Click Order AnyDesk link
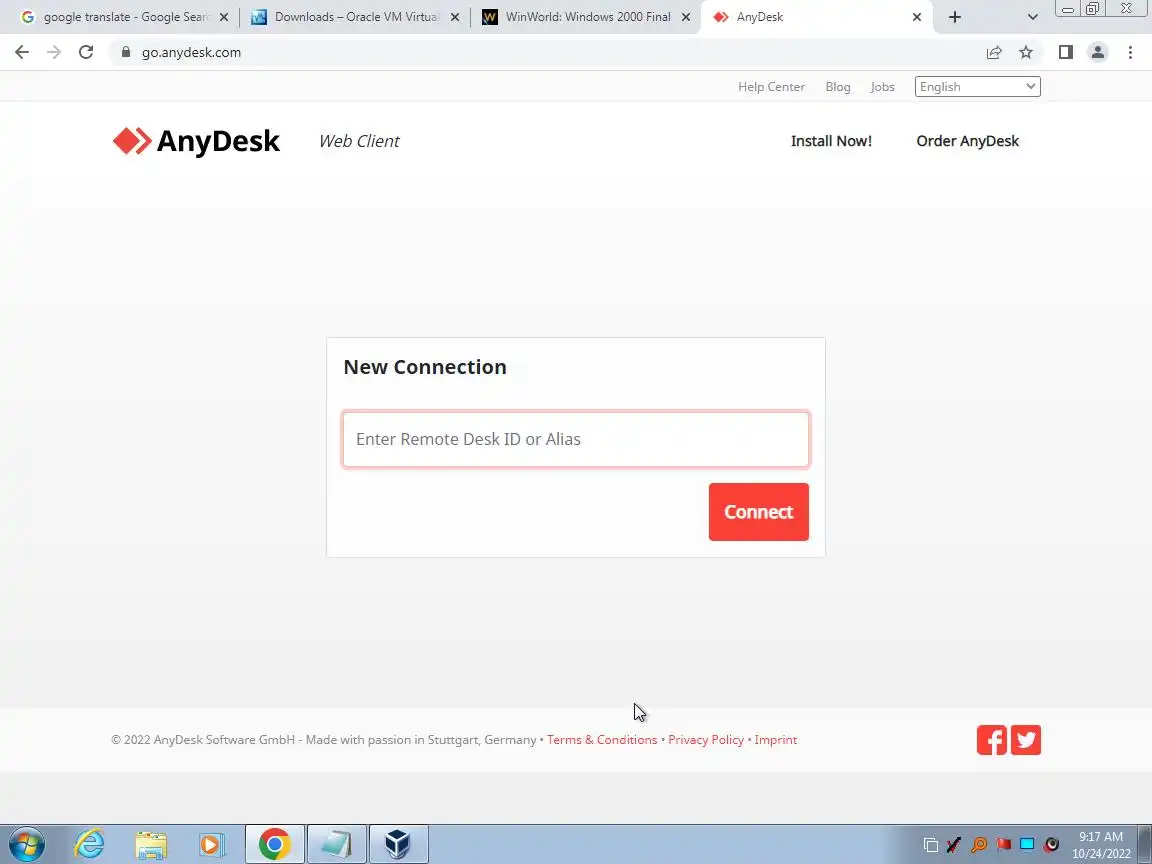This screenshot has height=864, width=1152. [x=968, y=141]
